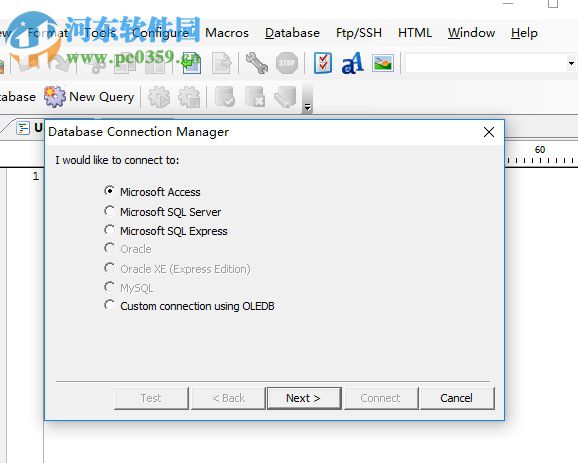The image size is (578, 463).
Task: Click the database connect plug icon
Action: [x=285, y=97]
